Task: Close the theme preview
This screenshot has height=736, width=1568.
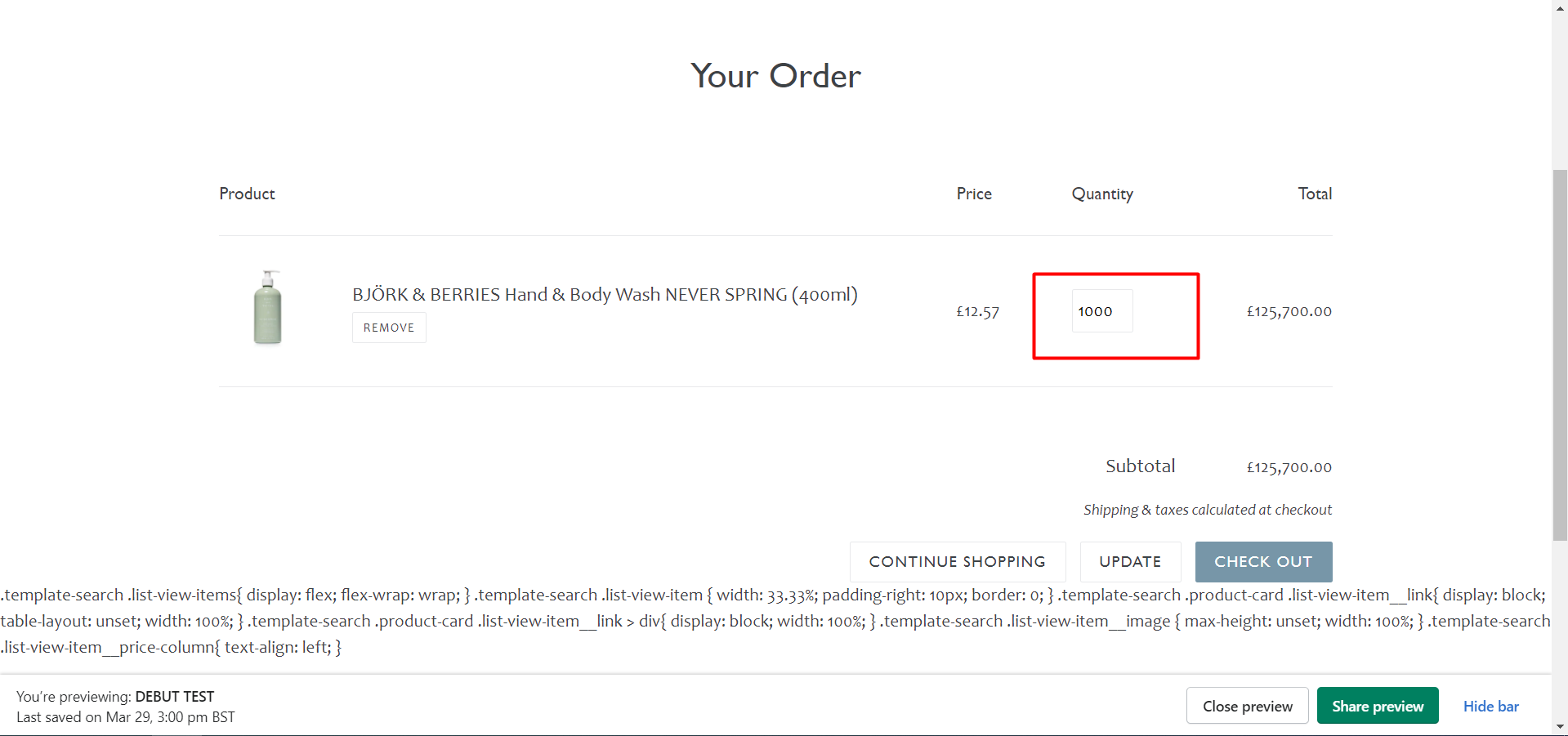Action: point(1247,706)
